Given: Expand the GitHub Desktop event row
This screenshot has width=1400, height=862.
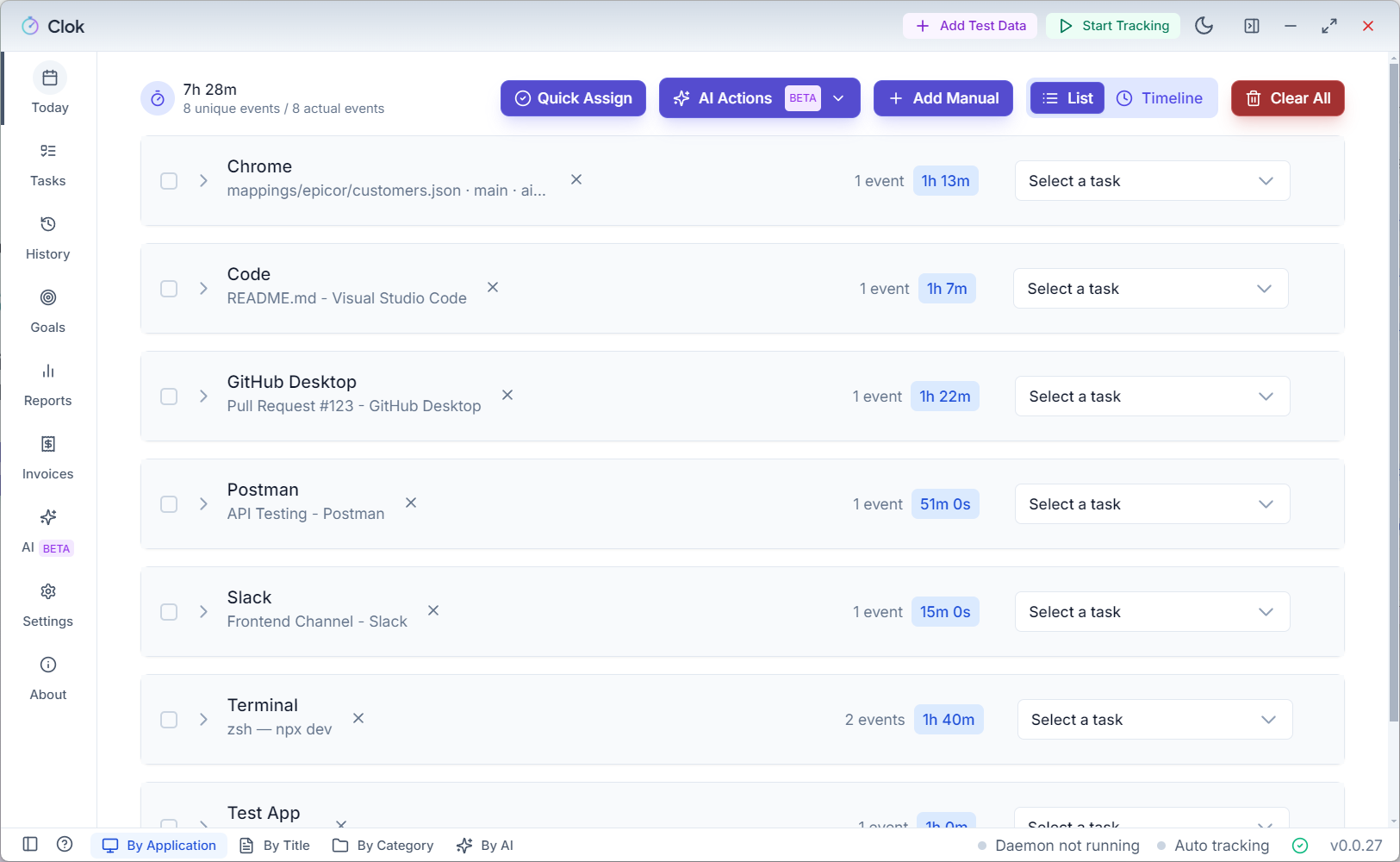Looking at the screenshot, I should tap(204, 397).
